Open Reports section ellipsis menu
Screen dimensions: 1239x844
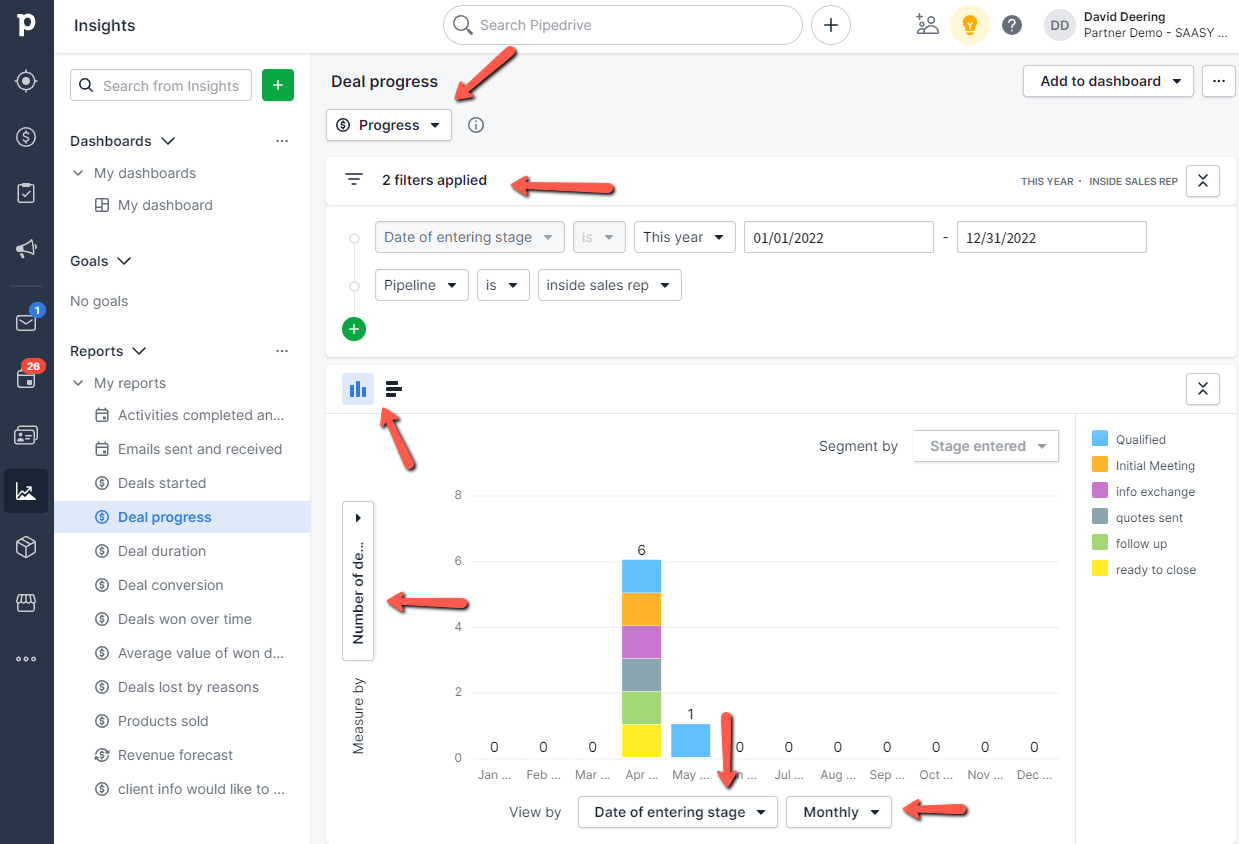tap(282, 351)
